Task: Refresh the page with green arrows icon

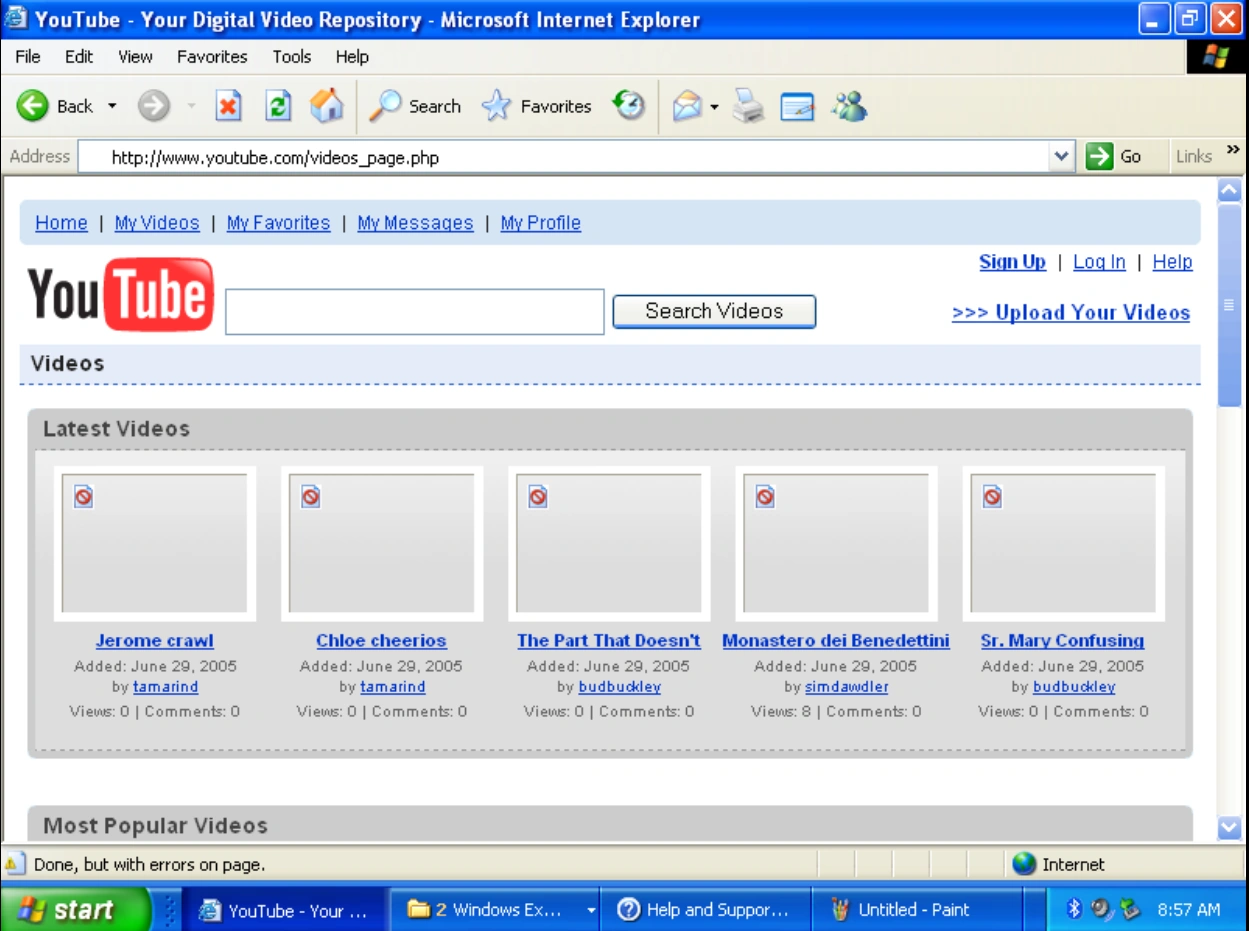Action: (278, 106)
